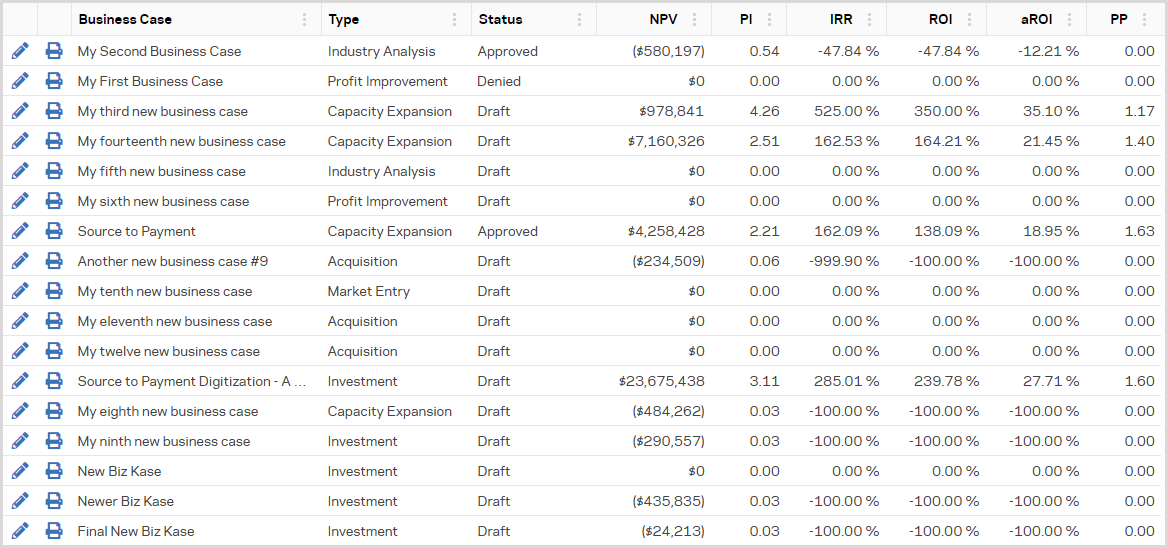Image resolution: width=1168 pixels, height=548 pixels.
Task: Click the Denied status cell
Action: 499,81
